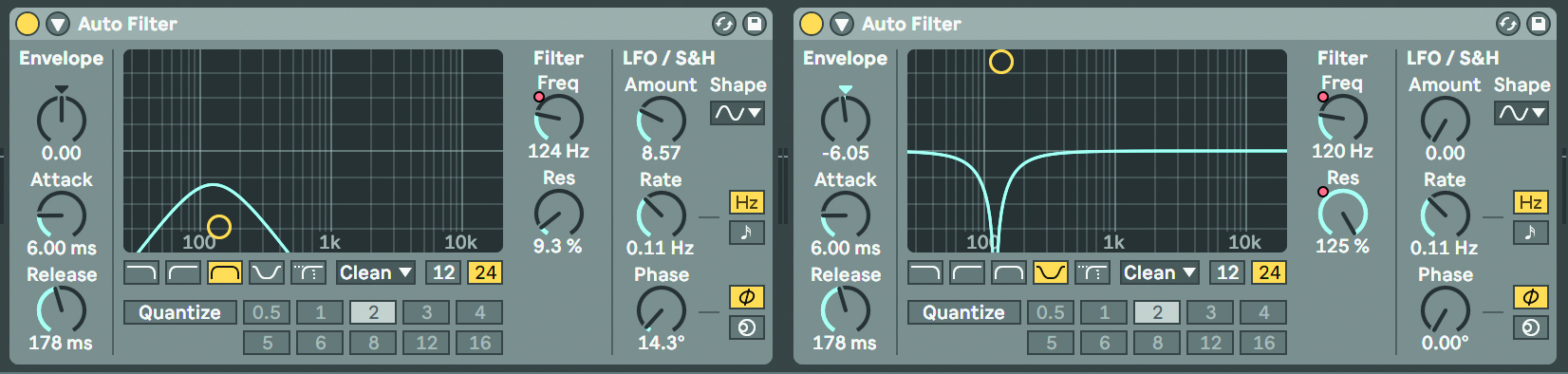Click LFO Rate knob in left device

point(661,215)
